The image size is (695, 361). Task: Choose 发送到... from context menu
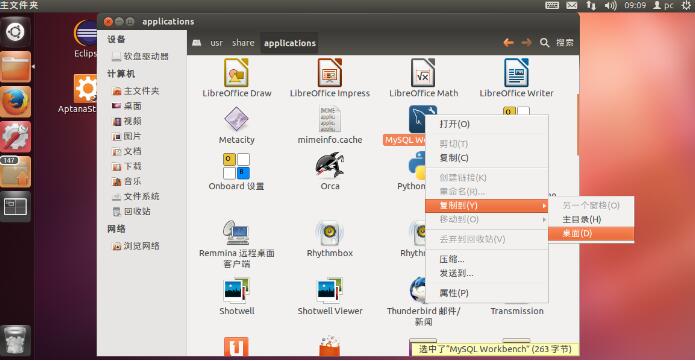coord(487,273)
